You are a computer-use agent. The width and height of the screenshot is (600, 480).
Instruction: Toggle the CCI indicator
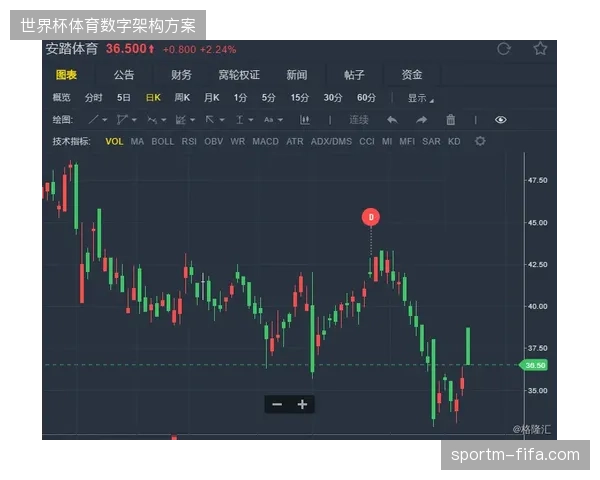click(x=367, y=142)
